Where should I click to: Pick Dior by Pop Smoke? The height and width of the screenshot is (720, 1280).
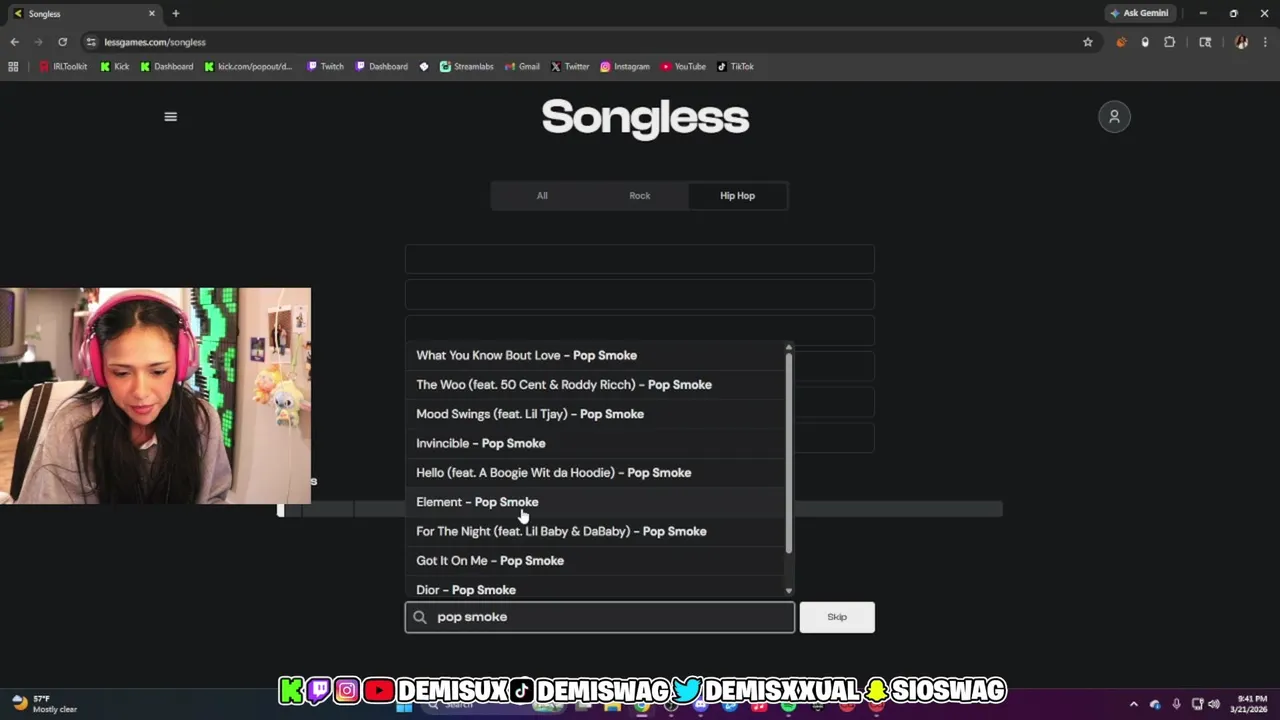coord(595,588)
